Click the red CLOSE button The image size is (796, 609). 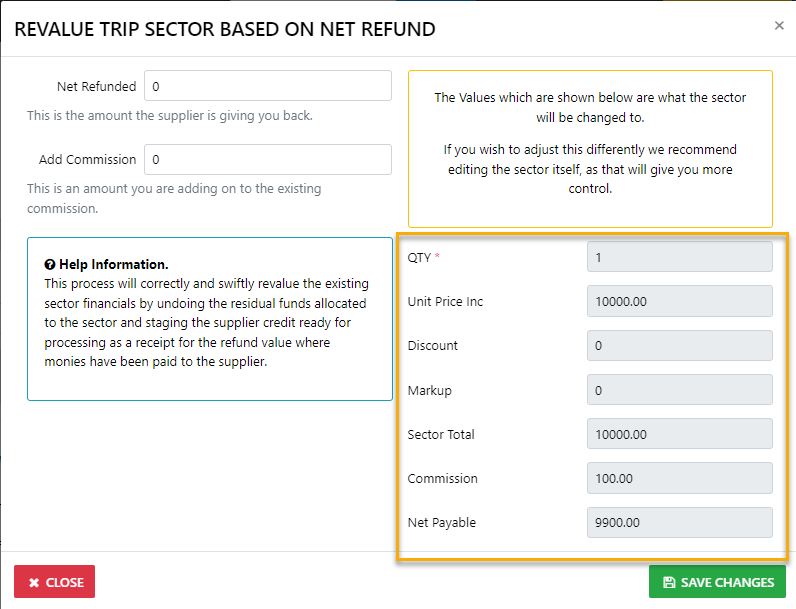(54, 582)
